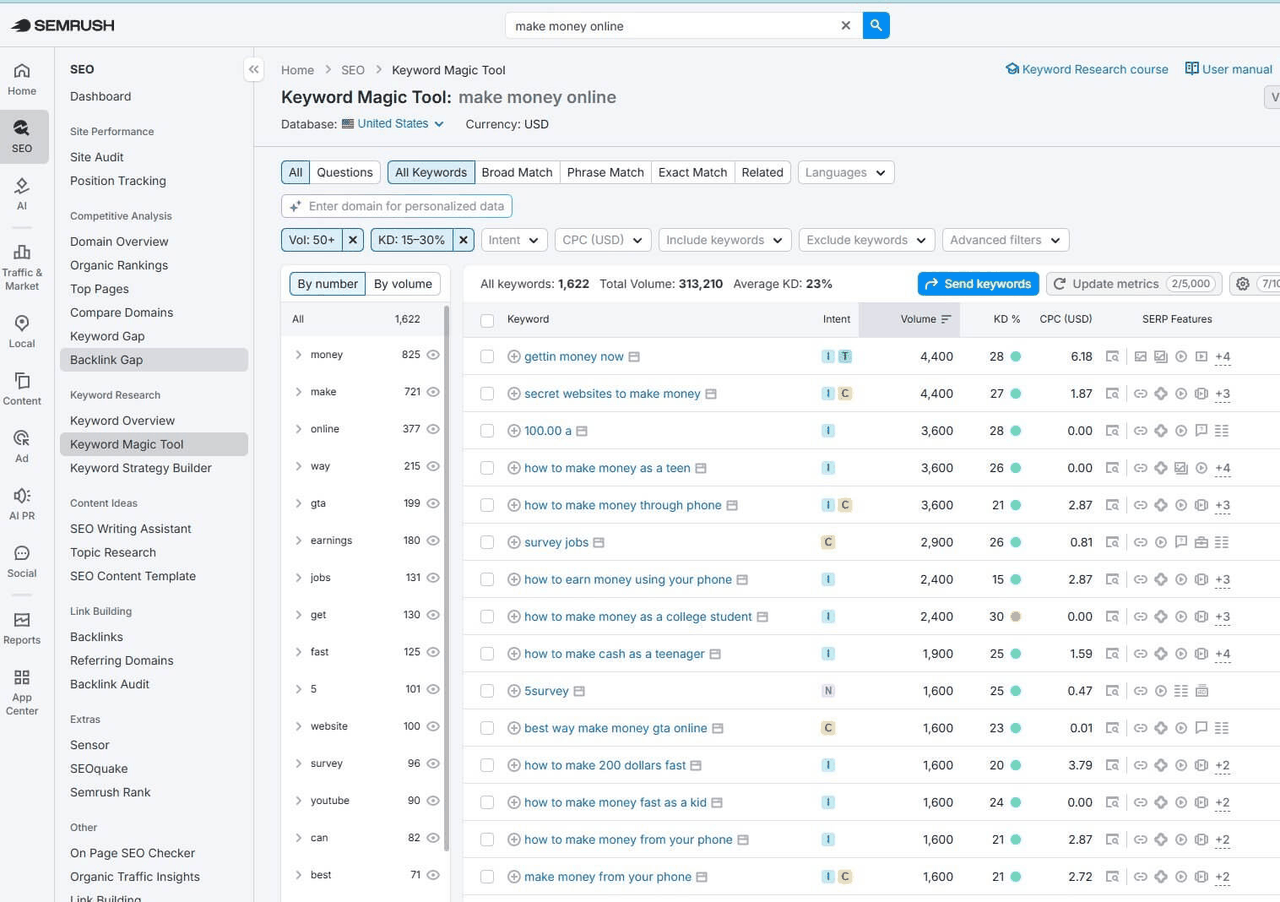Viewport: 1280px width, 902px height.
Task: Select the Exact Match tab
Action: (692, 172)
